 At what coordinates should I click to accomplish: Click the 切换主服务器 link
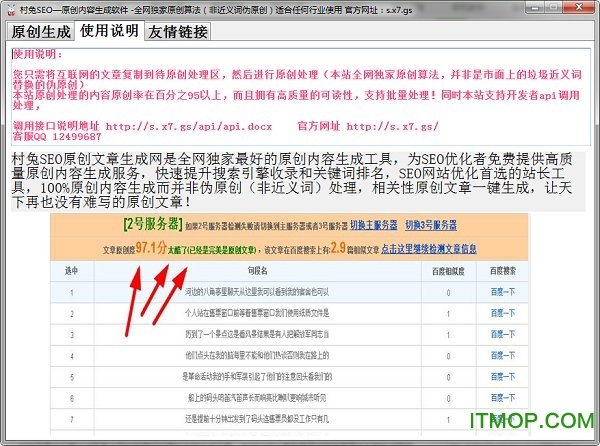(x=373, y=225)
